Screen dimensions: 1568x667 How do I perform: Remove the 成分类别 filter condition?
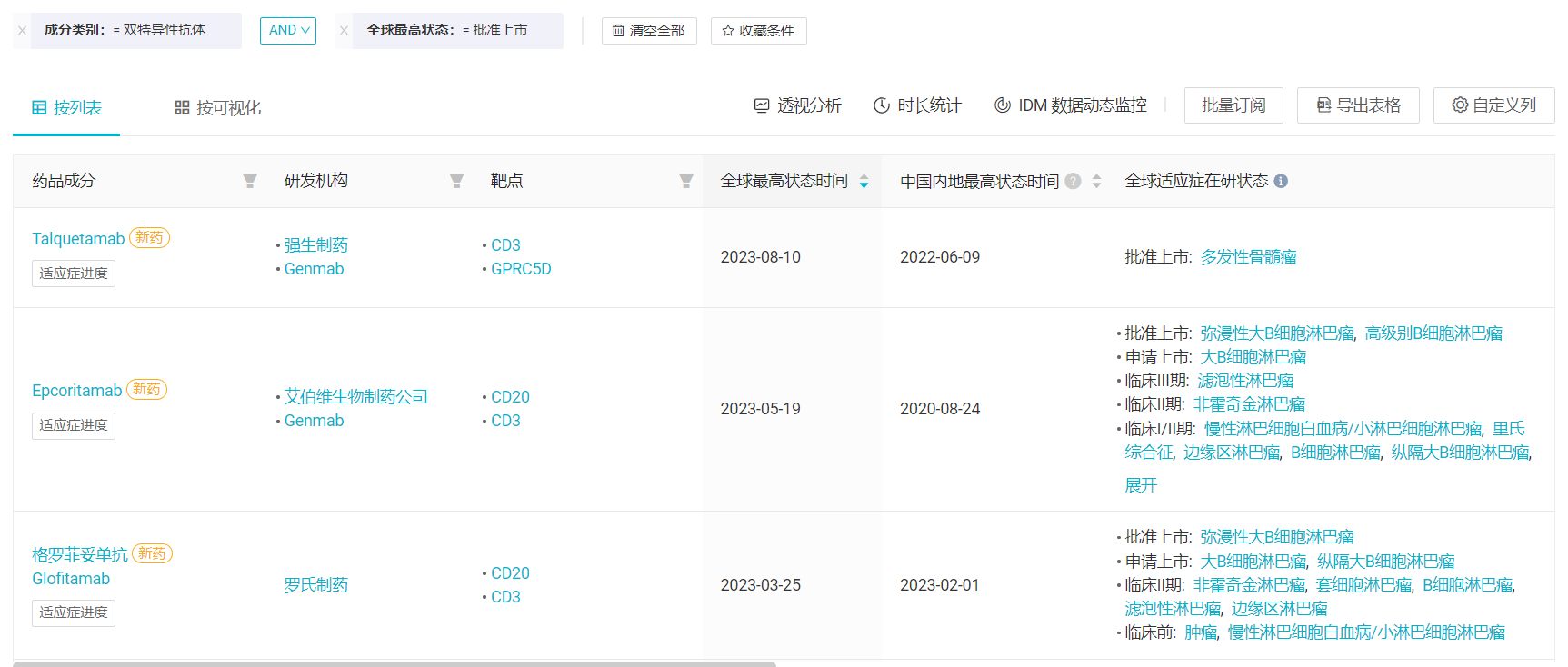[22, 30]
